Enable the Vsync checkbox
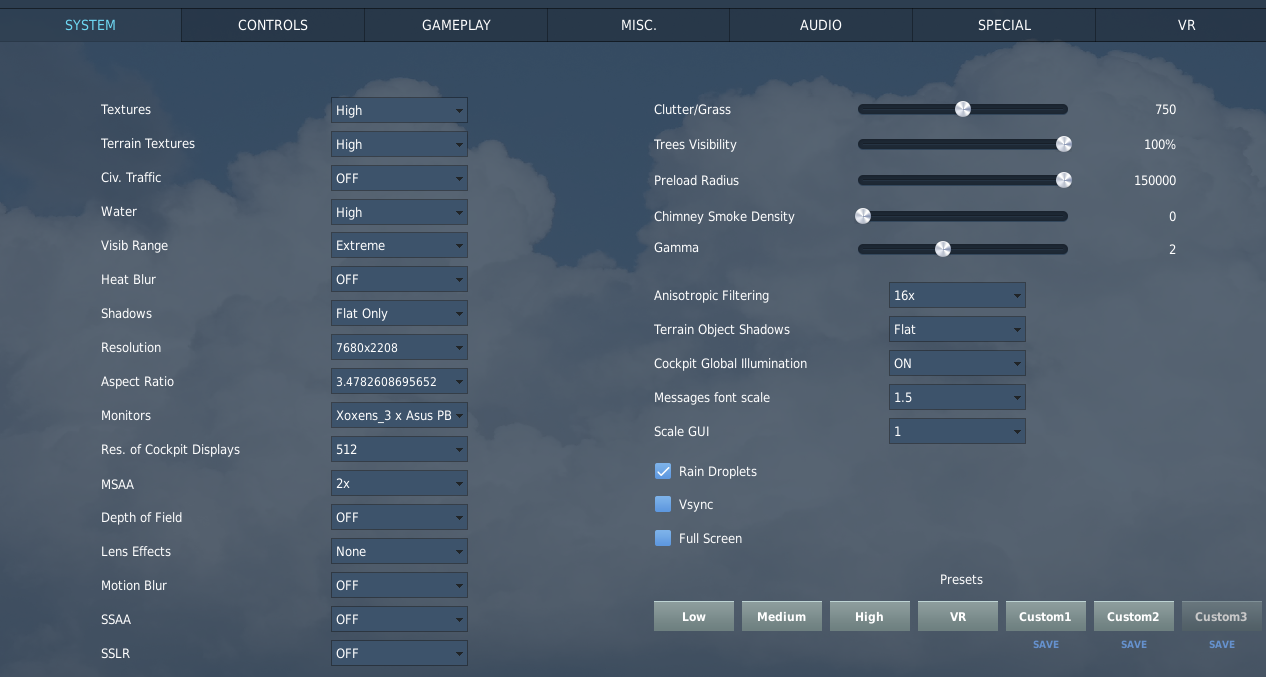 [663, 505]
